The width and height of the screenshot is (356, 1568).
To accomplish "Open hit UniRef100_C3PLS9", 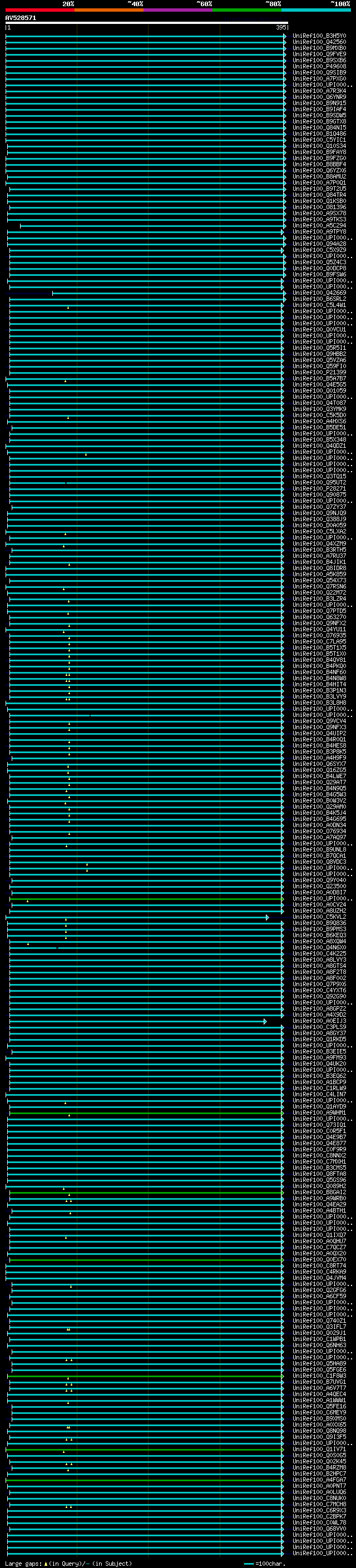I will coord(319,1027).
